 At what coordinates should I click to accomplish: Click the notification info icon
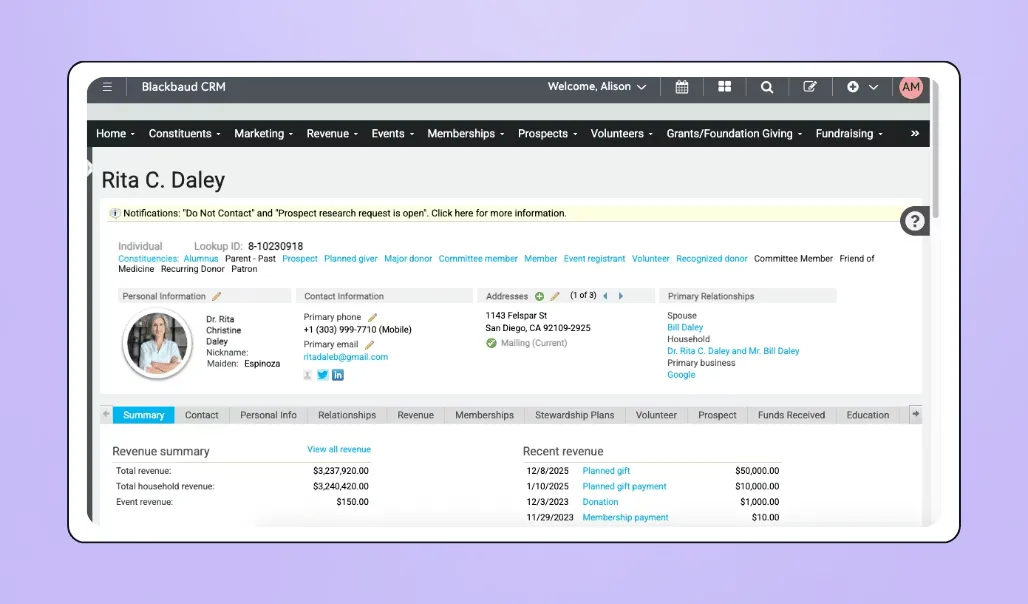click(x=115, y=213)
